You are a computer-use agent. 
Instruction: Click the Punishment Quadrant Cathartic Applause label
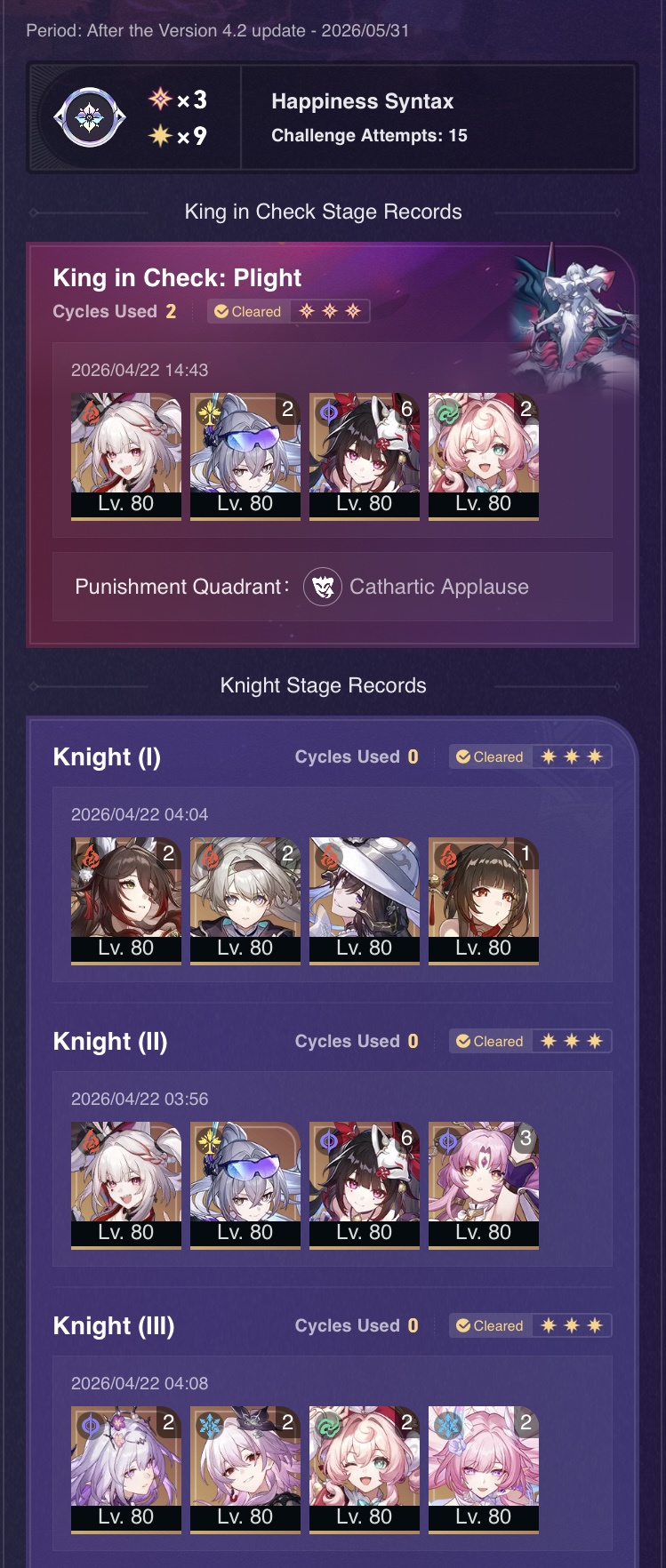point(439,587)
